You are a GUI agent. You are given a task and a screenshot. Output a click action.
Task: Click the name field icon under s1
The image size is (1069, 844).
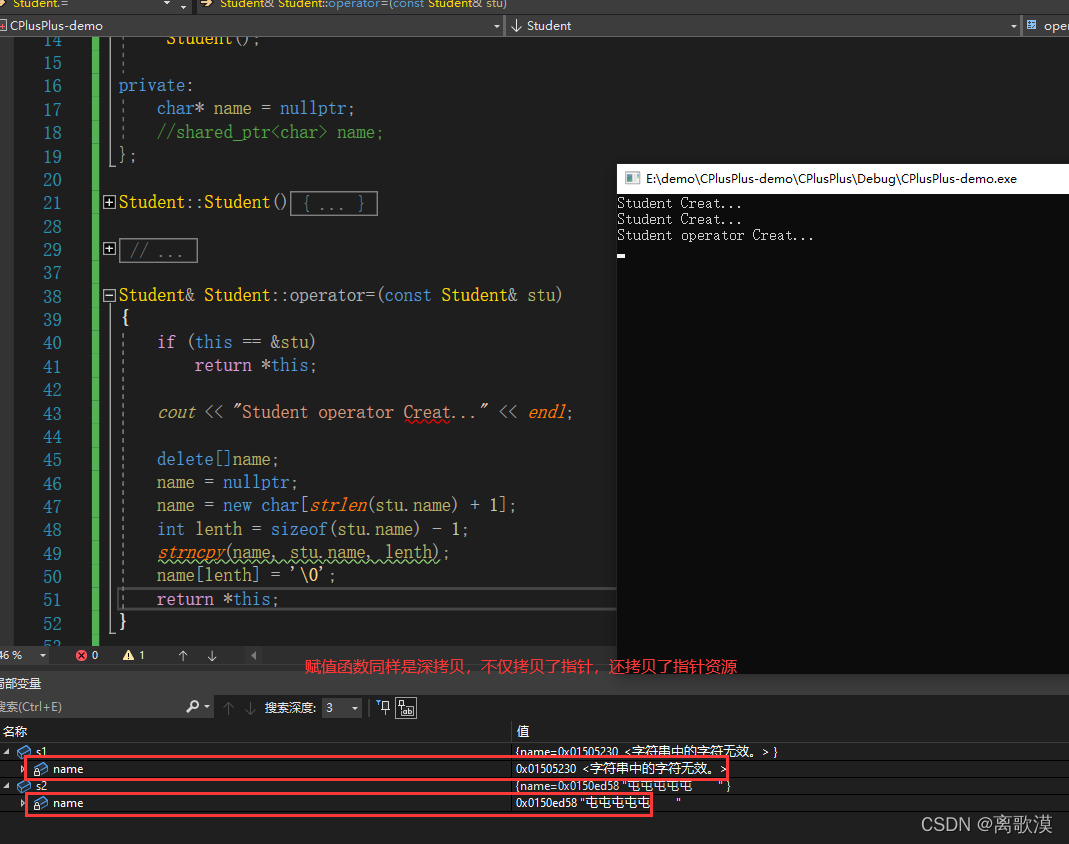40,769
